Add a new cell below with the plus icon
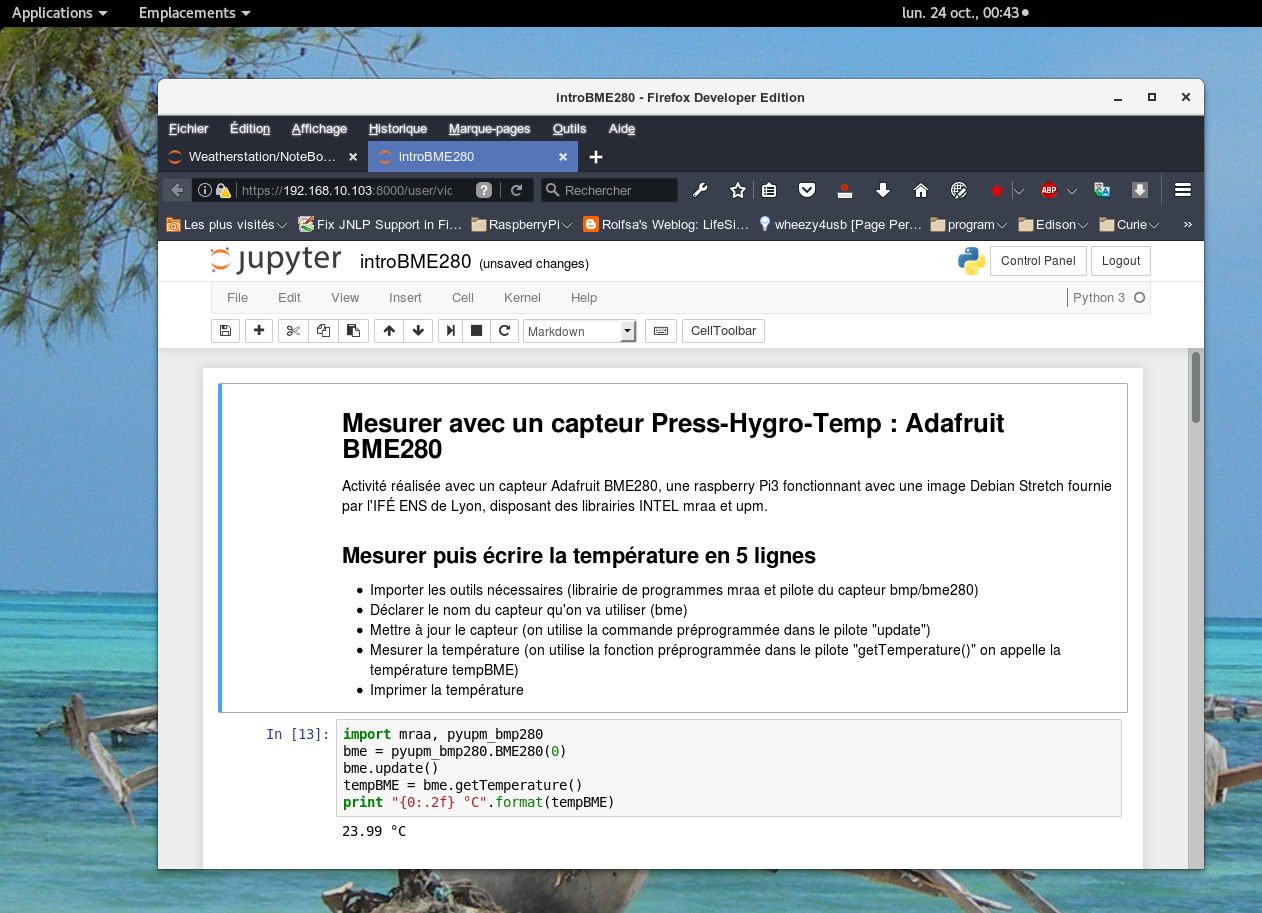Screen dimensions: 1262x913 [258, 330]
